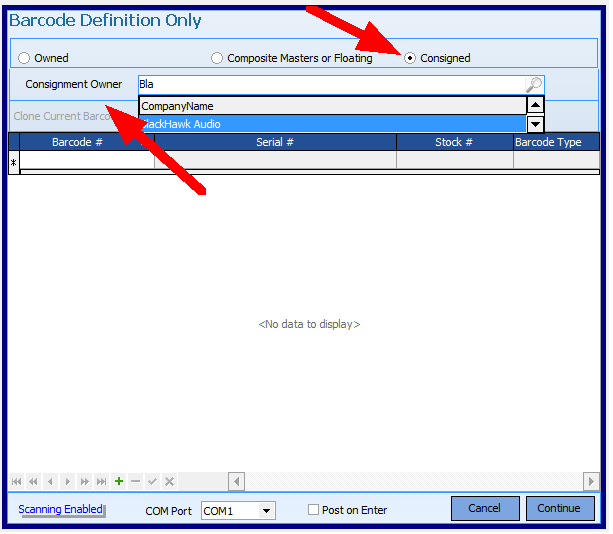Screen dimensions: 613x534
Task: Choose BlackHawk Audio from the list
Action: tap(330, 124)
